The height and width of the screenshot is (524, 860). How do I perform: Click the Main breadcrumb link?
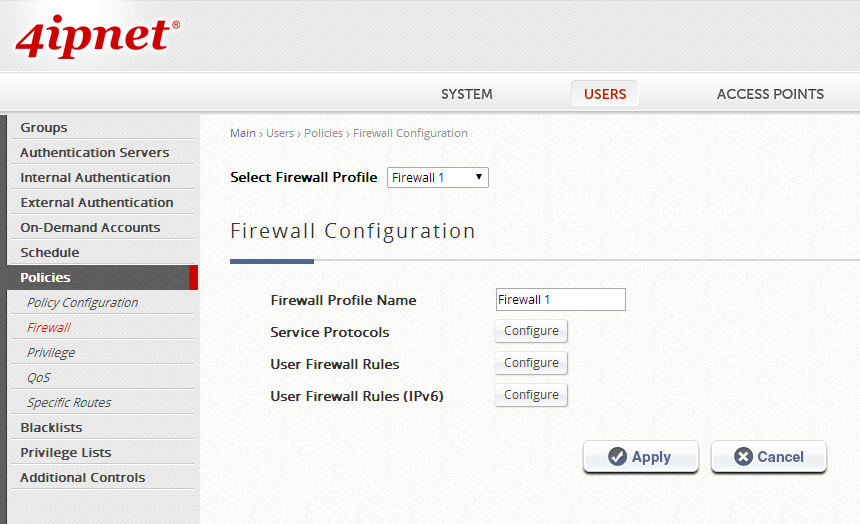(242, 133)
